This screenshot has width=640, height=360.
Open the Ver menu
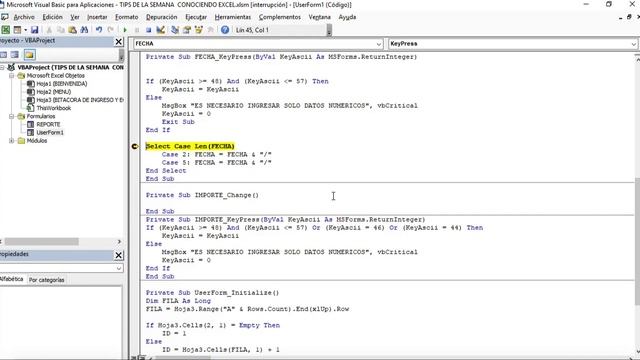[75, 17]
